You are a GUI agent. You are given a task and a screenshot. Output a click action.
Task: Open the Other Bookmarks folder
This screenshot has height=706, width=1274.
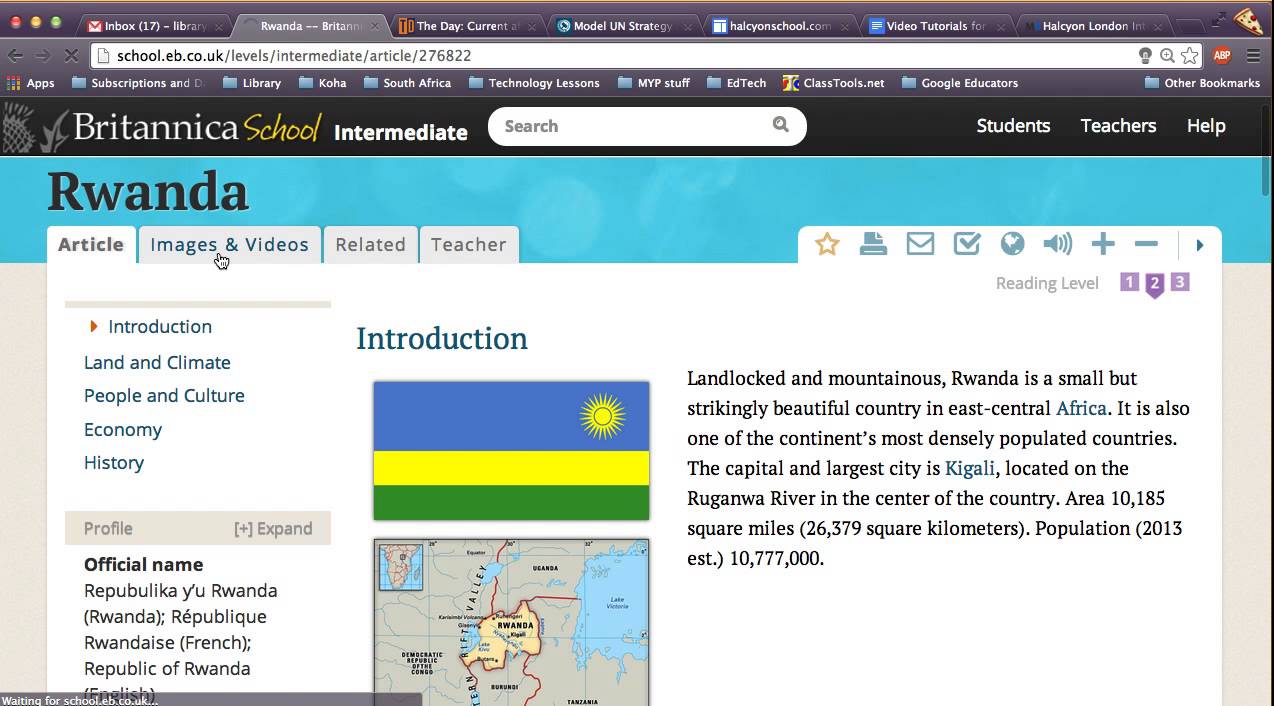point(1202,83)
